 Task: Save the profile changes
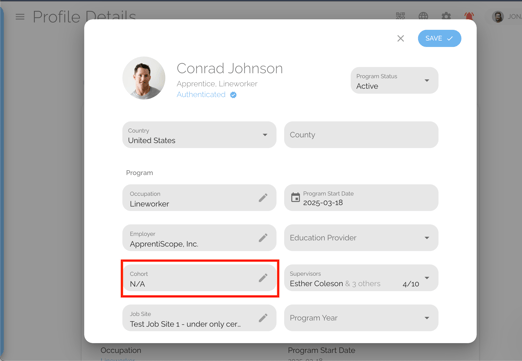click(439, 39)
